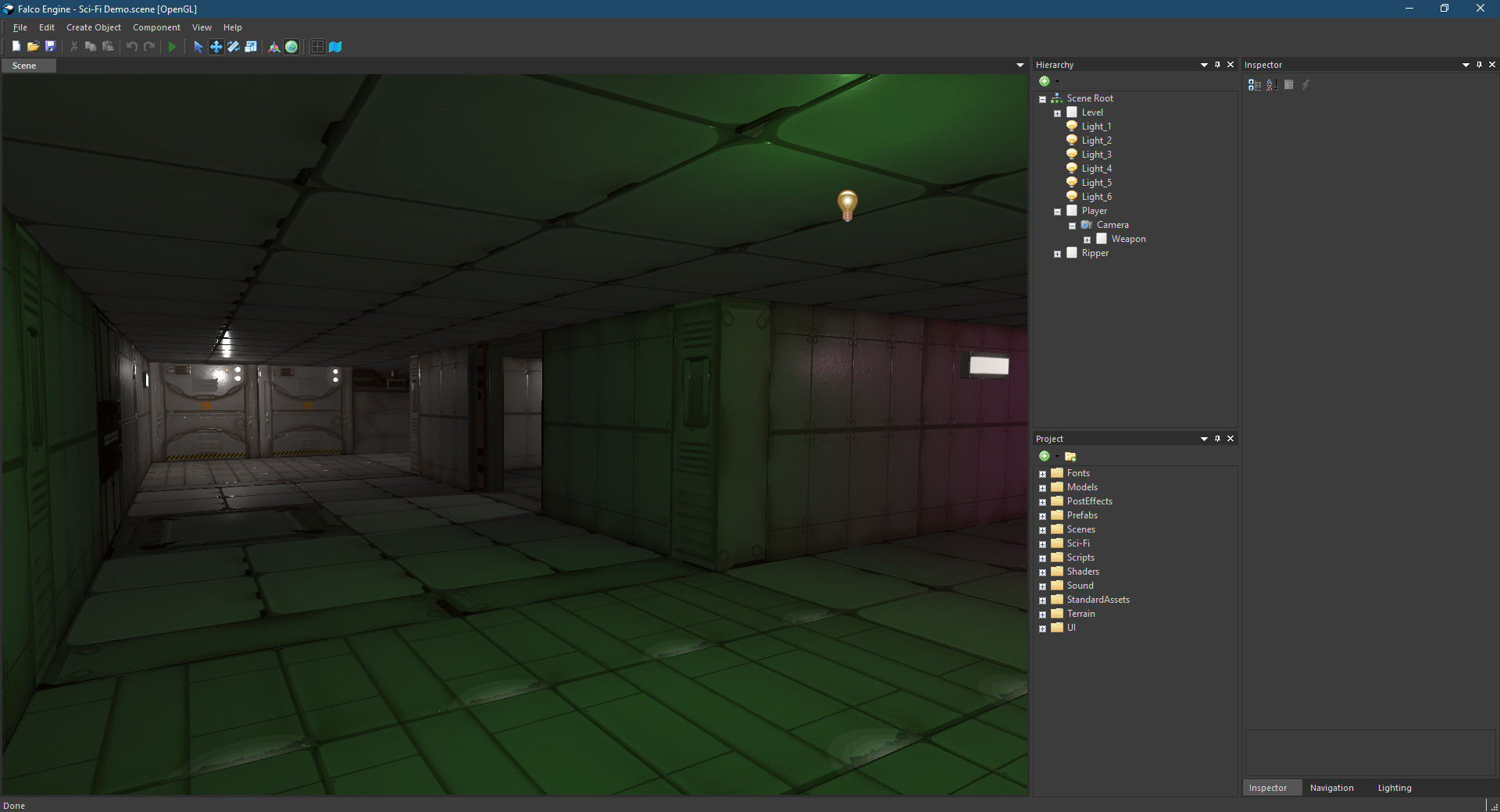1500x812 pixels.
Task: Toggle pin on the Hierarchy panel
Action: [x=1217, y=64]
